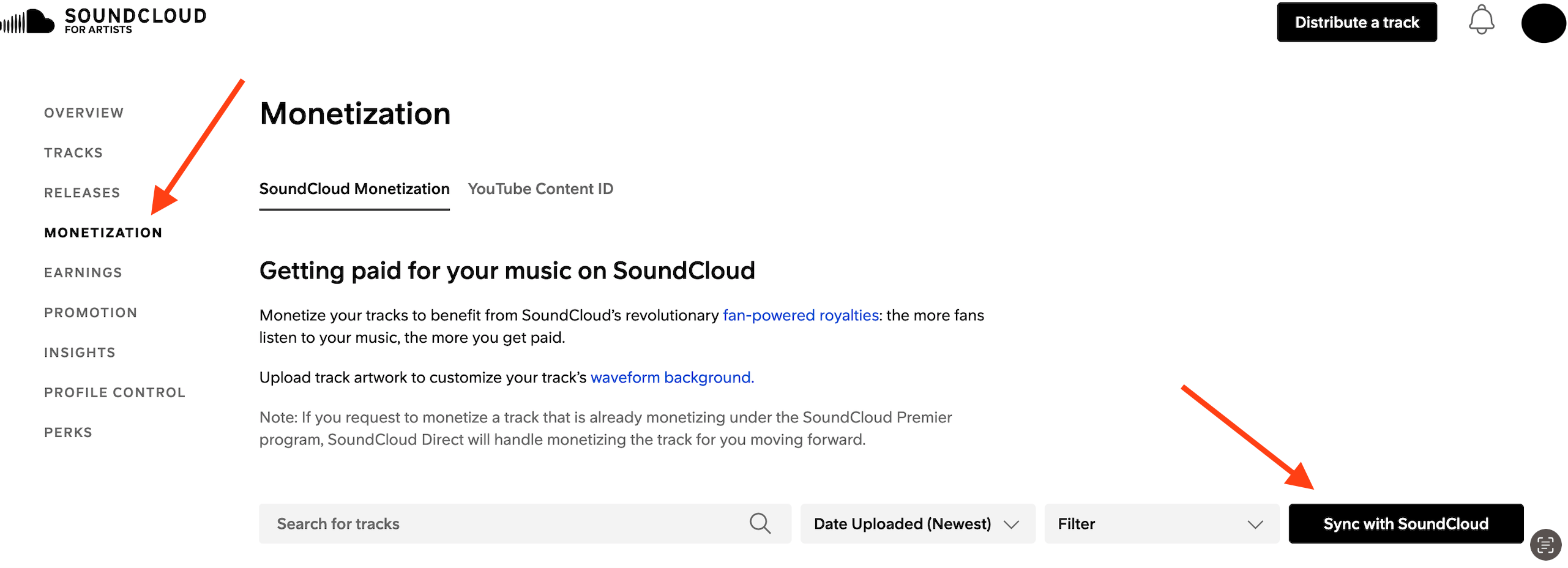Image resolution: width=1568 pixels, height=568 pixels.
Task: Navigate to Overview in the sidebar
Action: click(x=83, y=113)
